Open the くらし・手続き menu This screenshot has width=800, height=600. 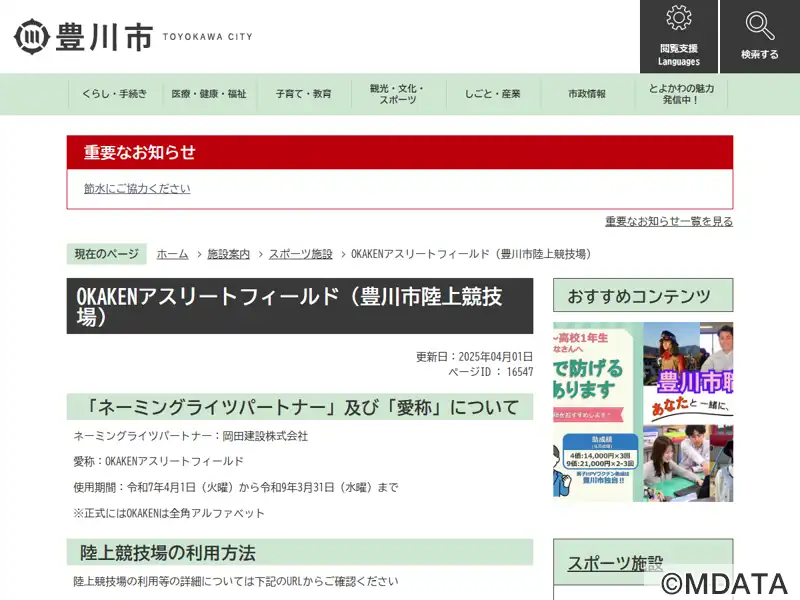coord(115,94)
